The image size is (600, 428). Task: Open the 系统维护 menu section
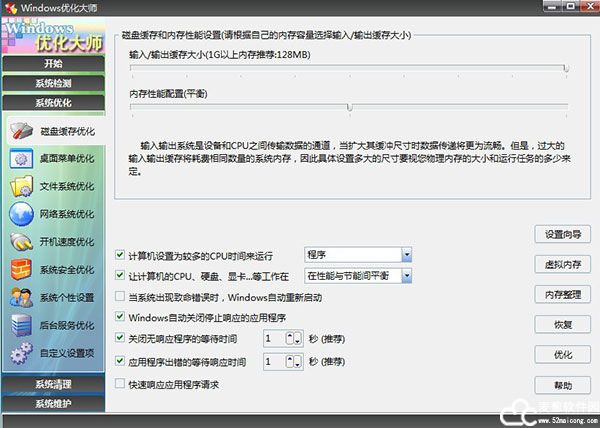(x=53, y=404)
